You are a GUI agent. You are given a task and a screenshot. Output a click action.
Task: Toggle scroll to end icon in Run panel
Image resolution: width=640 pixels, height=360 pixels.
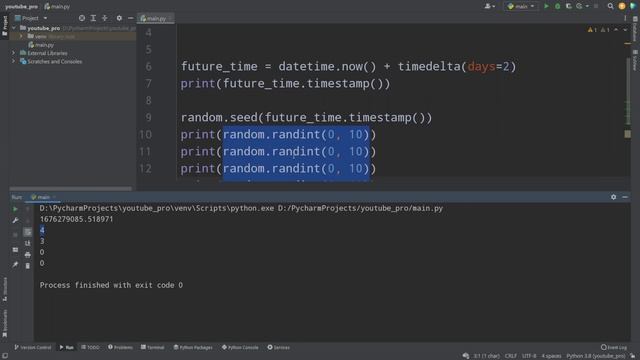(28, 243)
